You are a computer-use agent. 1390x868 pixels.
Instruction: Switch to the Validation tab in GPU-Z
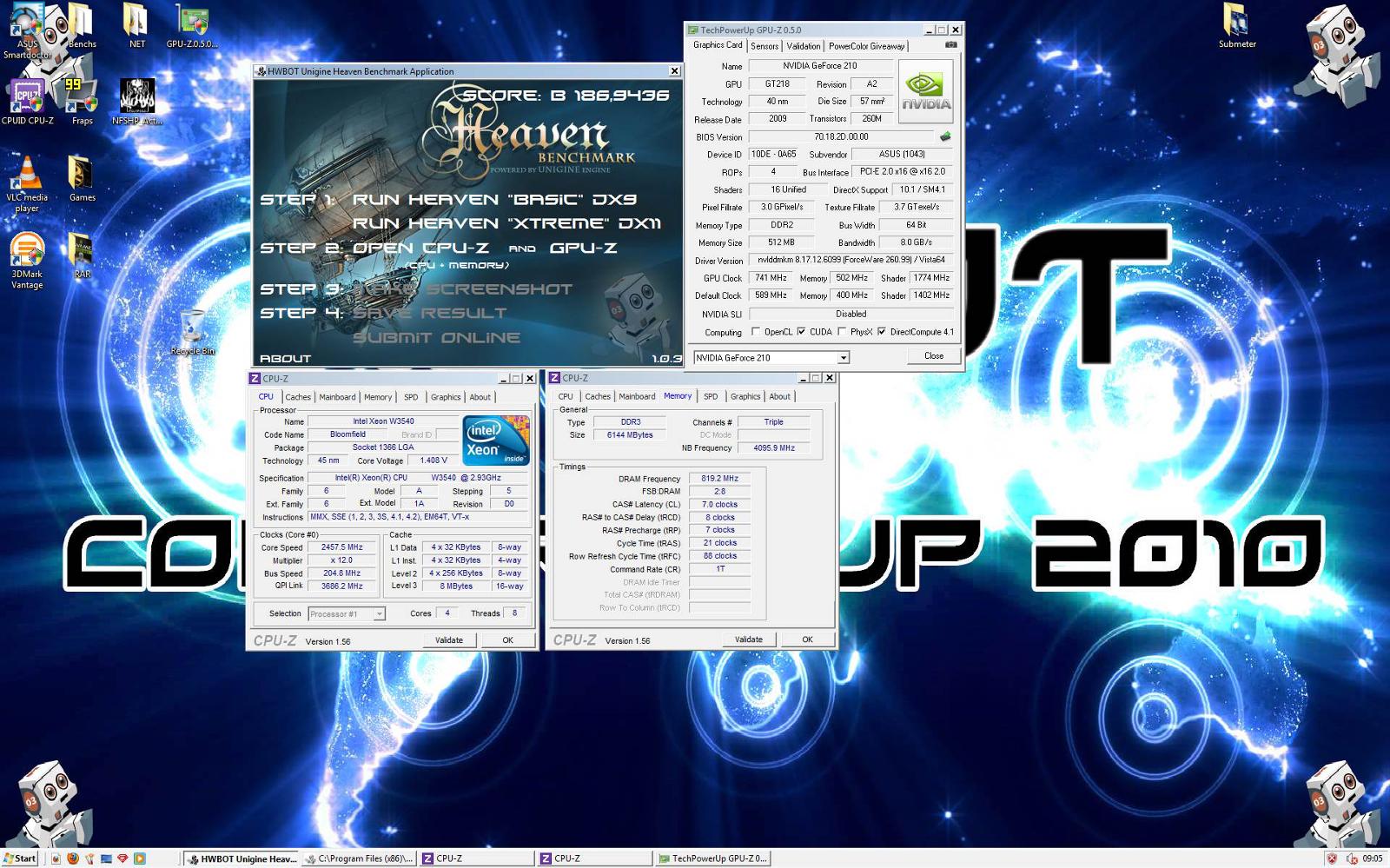coord(803,46)
